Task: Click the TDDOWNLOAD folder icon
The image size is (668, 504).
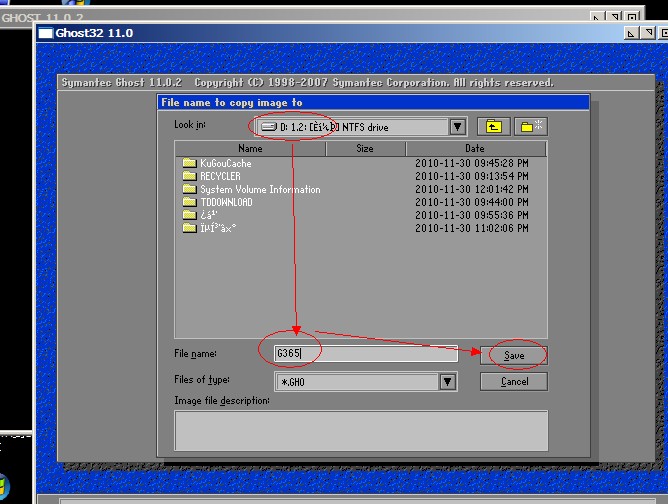Action: [189, 202]
